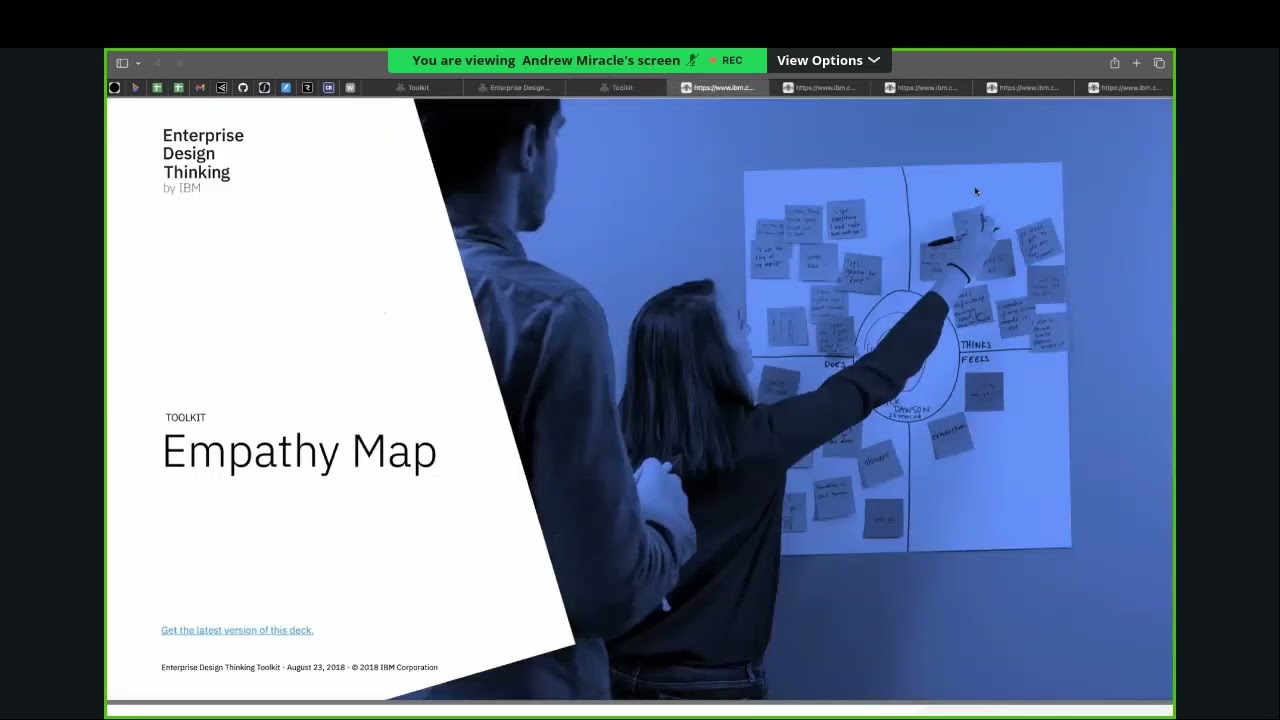This screenshot has height=720, width=1280.
Task: Open the gray W pinned tab
Action: [x=350, y=88]
